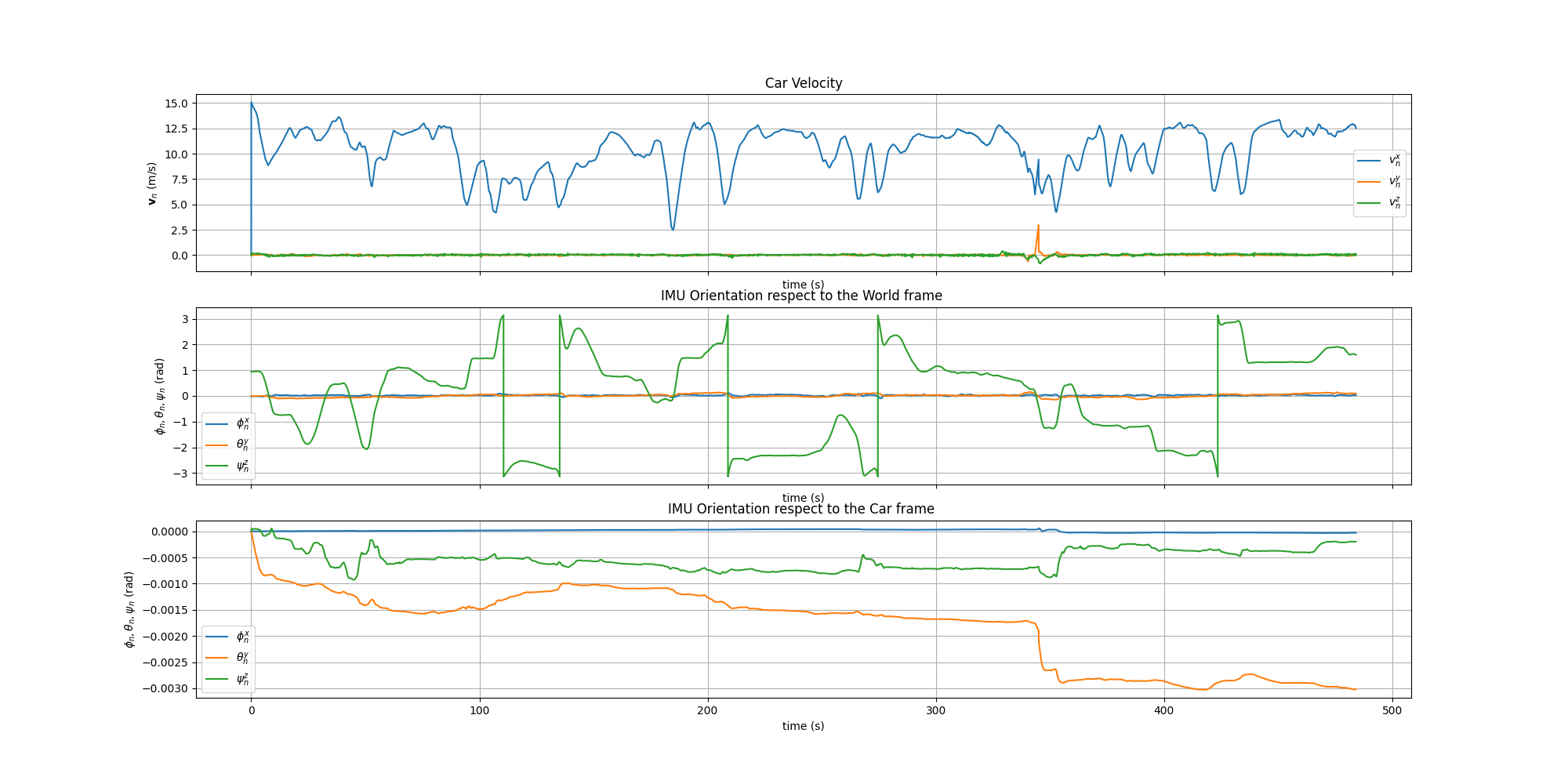Click the "time (s)" label under the Car frame plot

[x=804, y=726]
